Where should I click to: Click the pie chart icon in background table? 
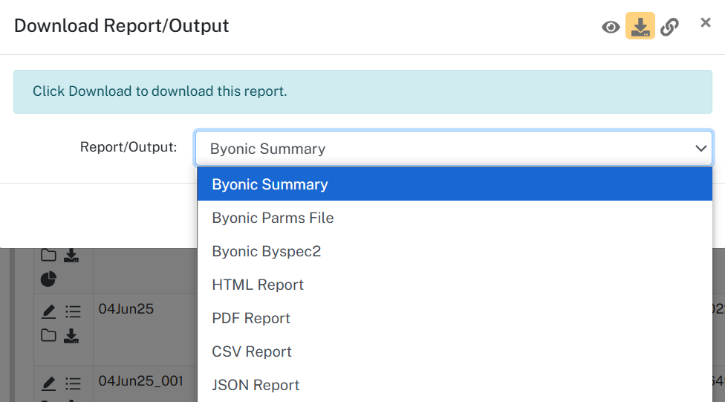[x=49, y=279]
